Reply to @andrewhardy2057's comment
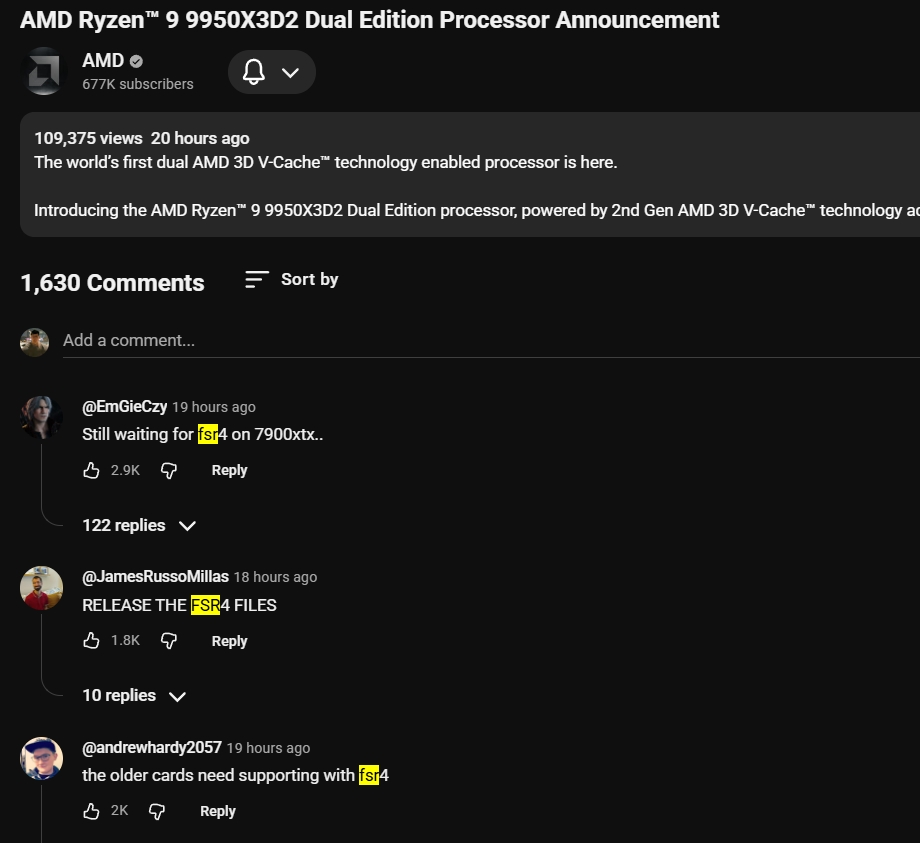This screenshot has height=843, width=920. coord(217,811)
